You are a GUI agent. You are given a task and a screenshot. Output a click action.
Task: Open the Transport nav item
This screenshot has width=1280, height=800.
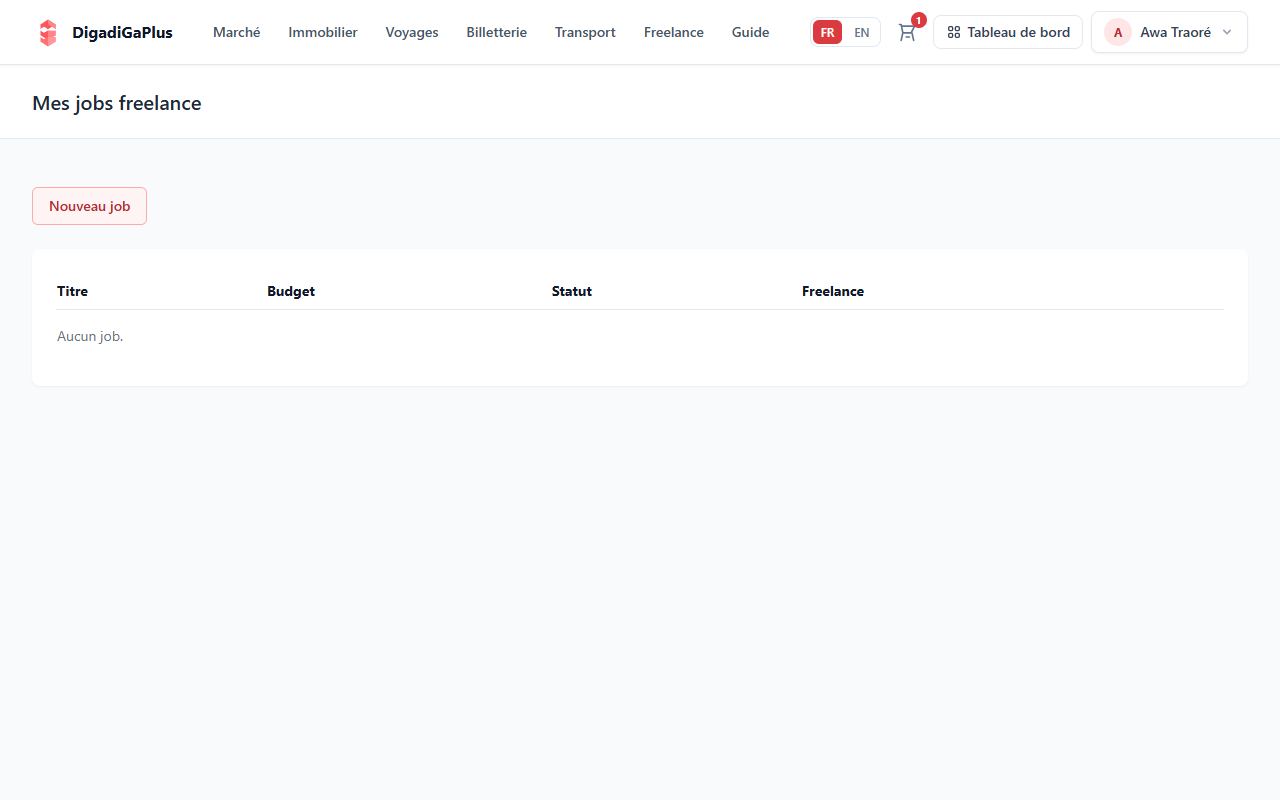click(x=585, y=32)
